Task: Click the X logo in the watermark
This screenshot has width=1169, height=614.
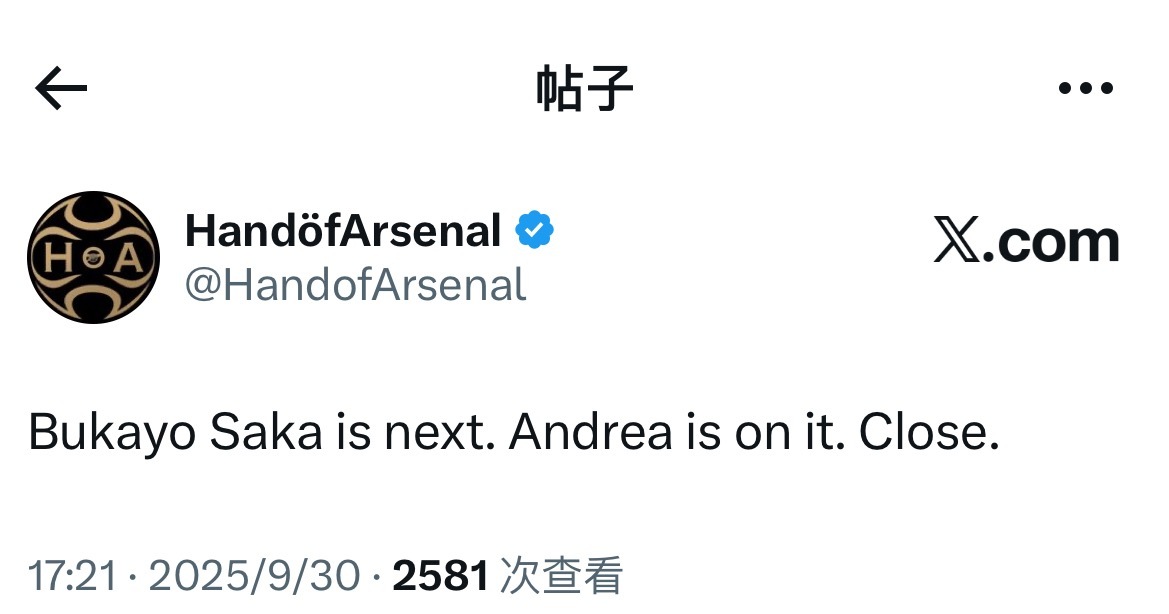Action: (x=957, y=240)
